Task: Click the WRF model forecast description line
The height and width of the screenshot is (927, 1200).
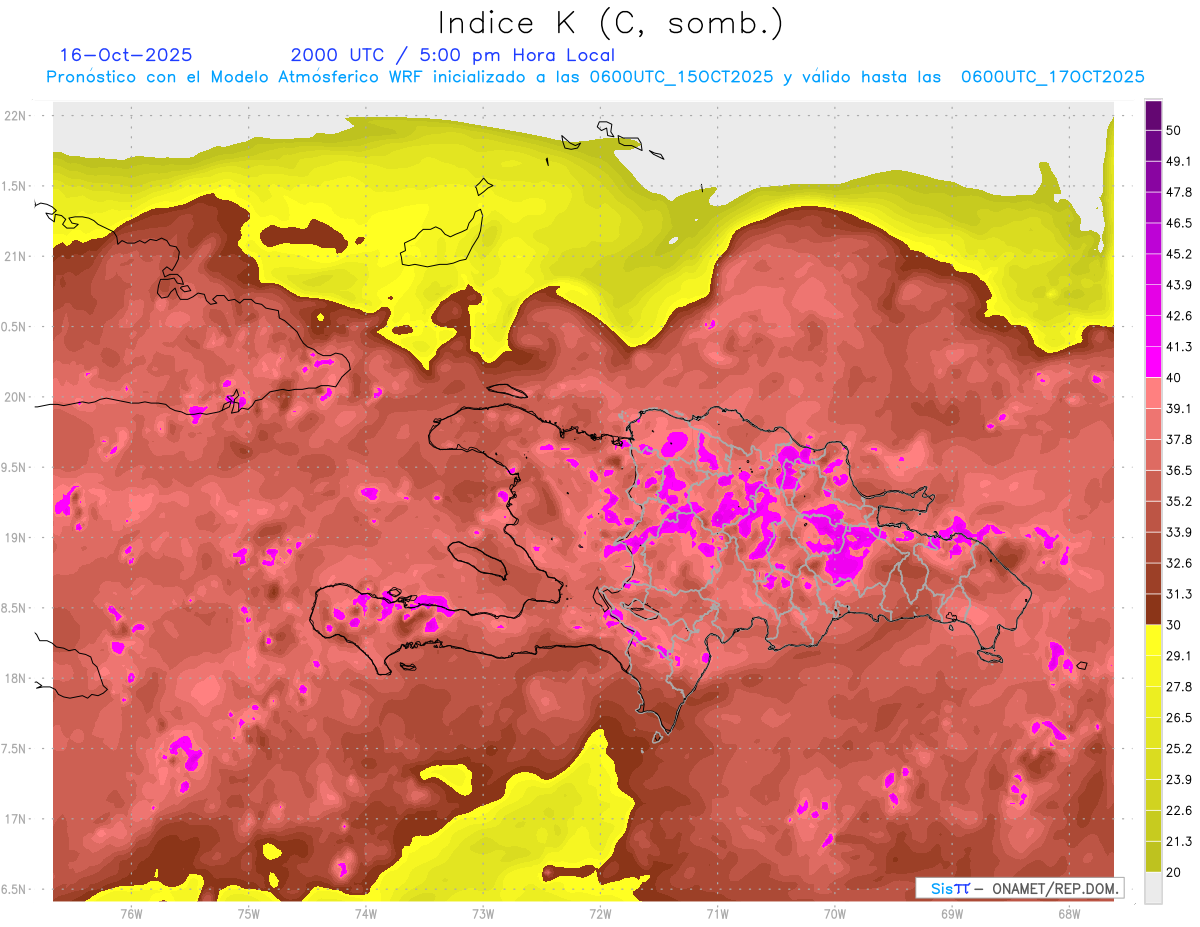Action: point(595,77)
